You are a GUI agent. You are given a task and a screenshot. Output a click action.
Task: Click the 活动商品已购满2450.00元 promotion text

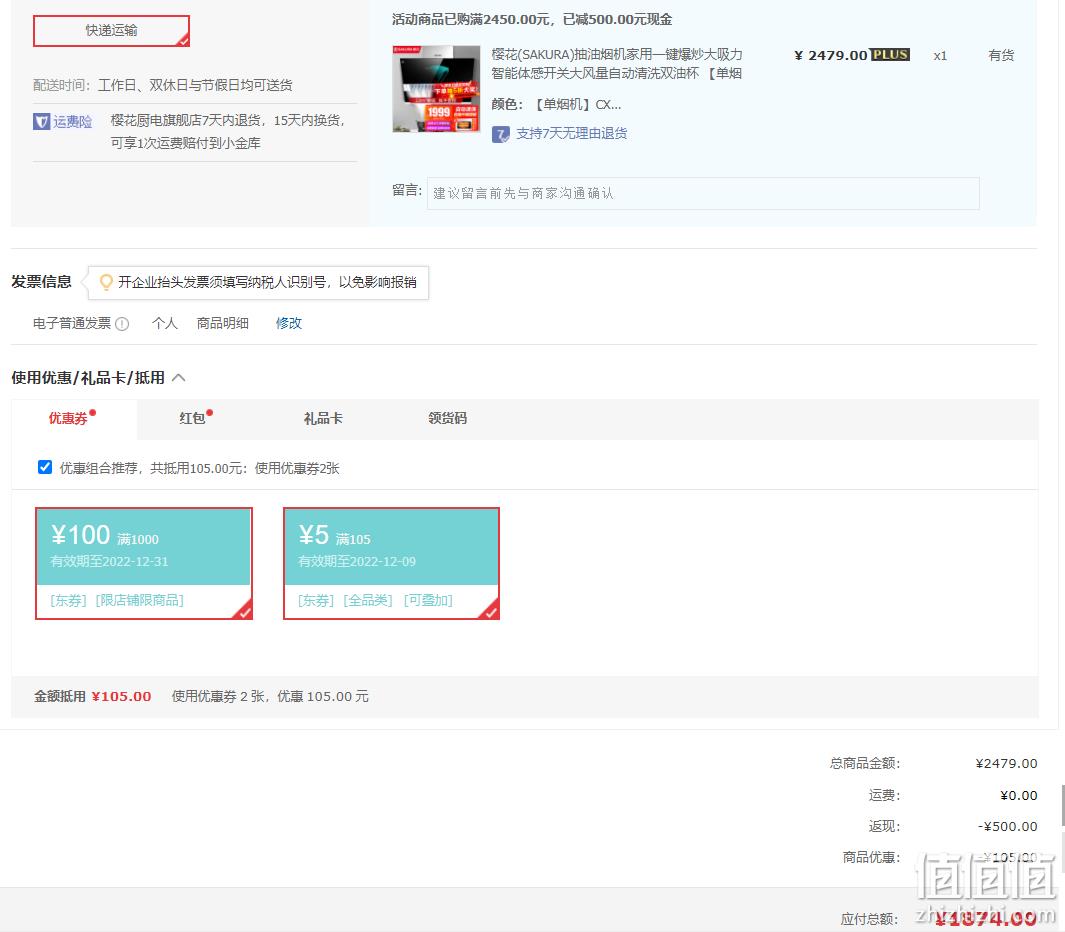click(x=532, y=19)
